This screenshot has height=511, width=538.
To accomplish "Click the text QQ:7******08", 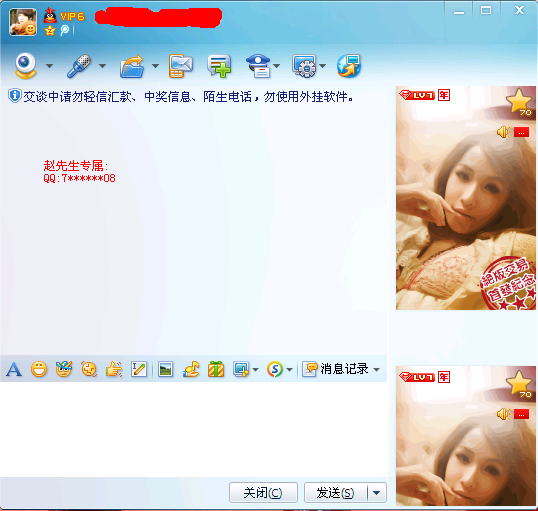I will tap(79, 178).
